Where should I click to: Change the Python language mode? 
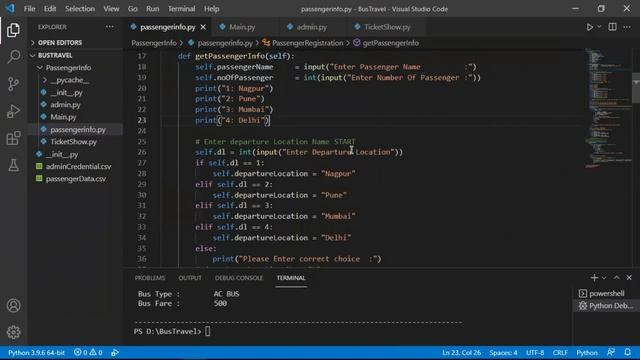click(587, 352)
